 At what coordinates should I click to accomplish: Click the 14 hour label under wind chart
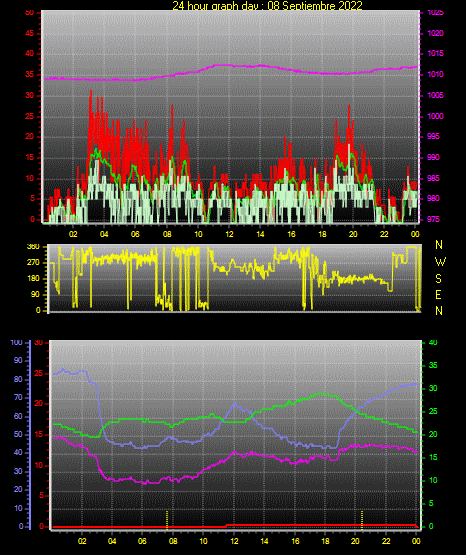(x=260, y=234)
